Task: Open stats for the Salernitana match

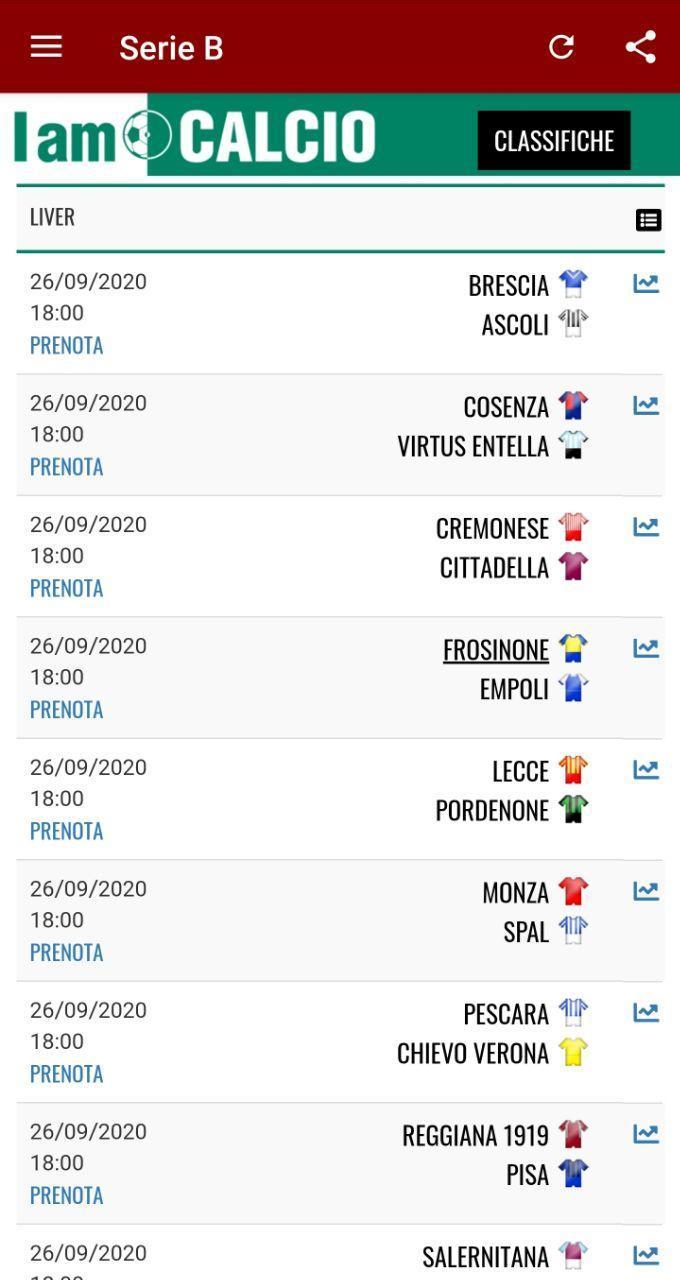Action: click(646, 1256)
